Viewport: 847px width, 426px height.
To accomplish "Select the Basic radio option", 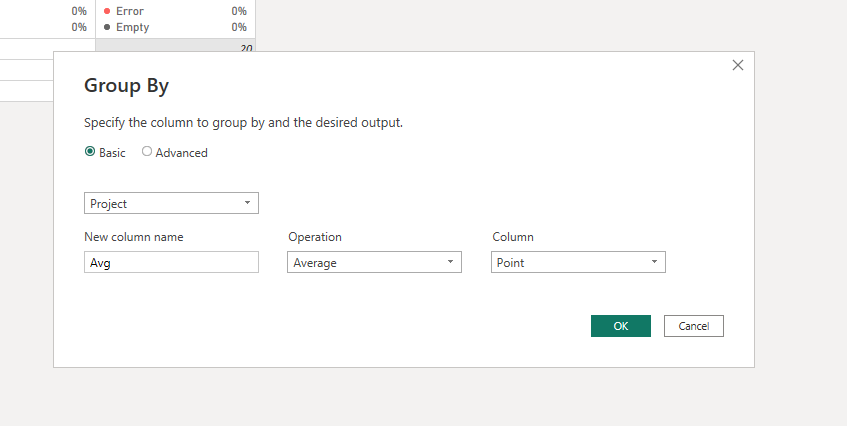I will pos(90,152).
